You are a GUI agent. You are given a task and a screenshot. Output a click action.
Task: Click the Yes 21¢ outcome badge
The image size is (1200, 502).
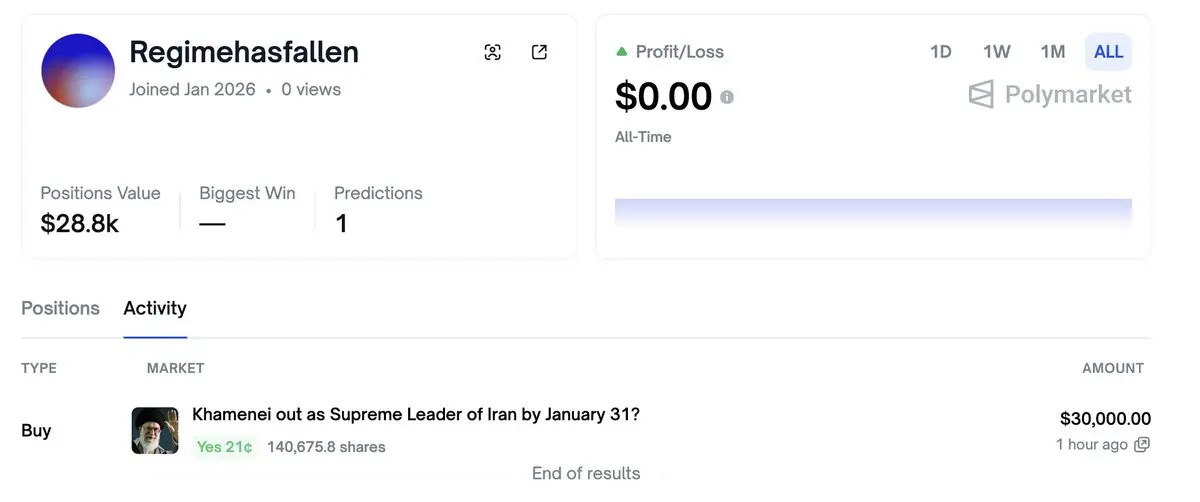pos(224,447)
